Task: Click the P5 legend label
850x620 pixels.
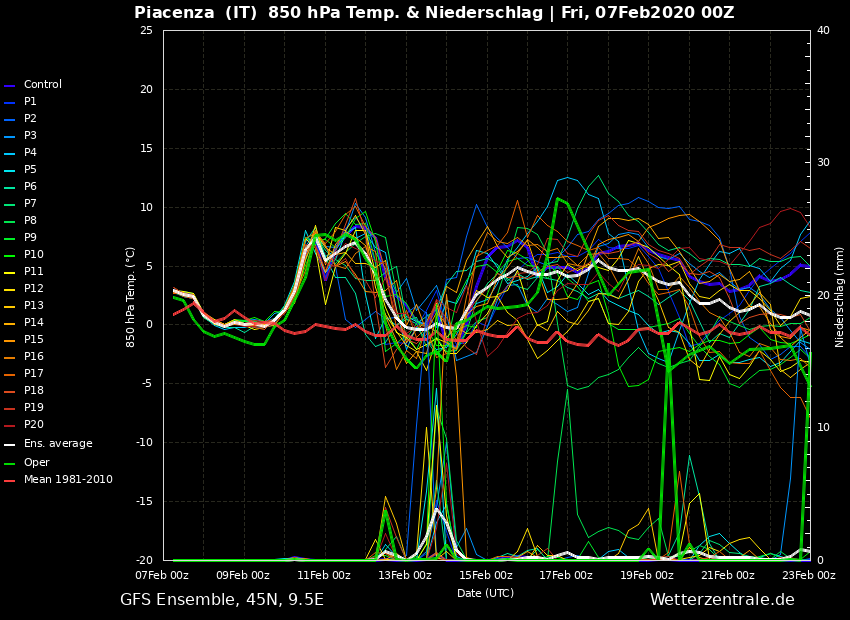Action: 30,170
